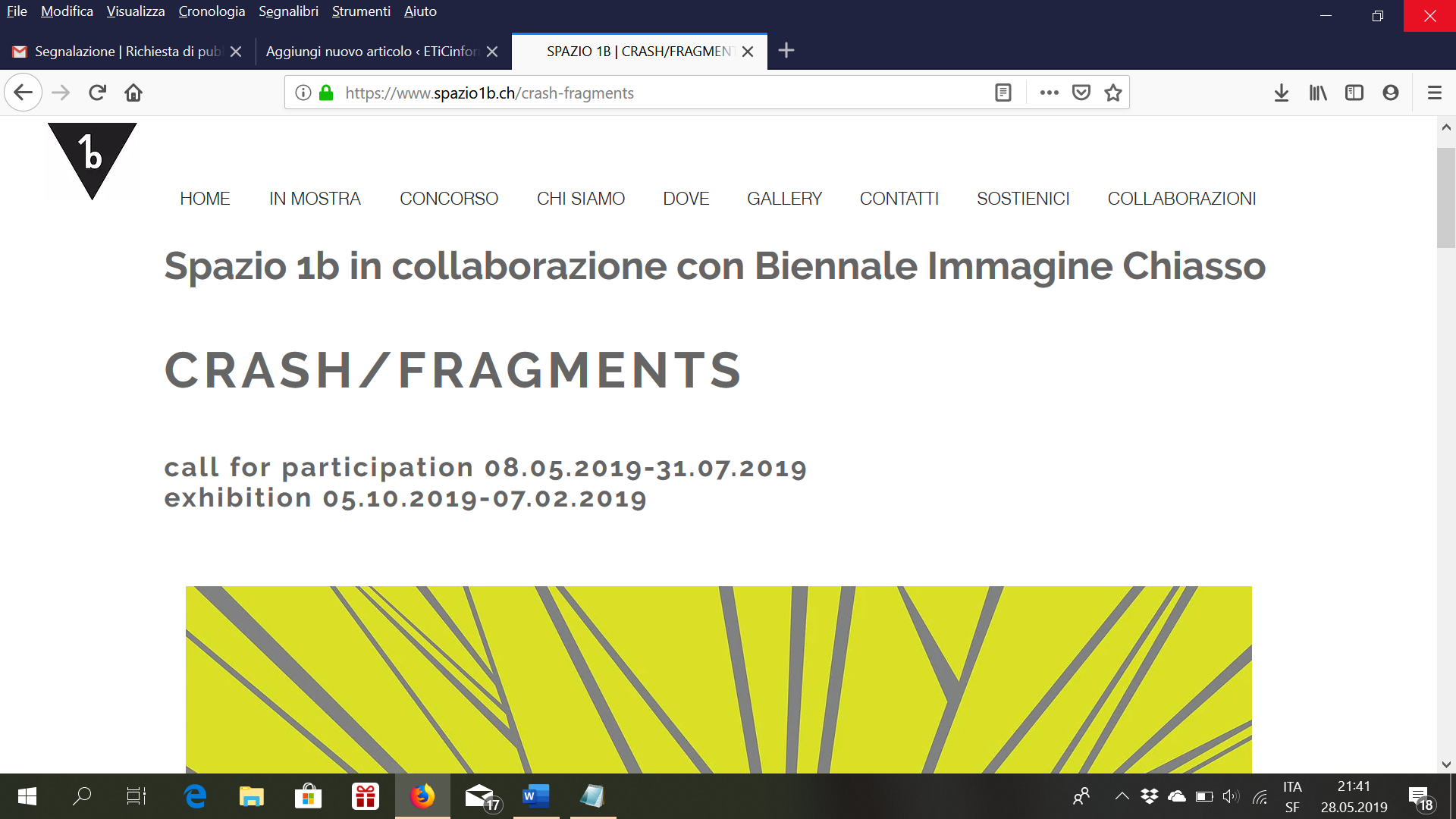Open Task View in the taskbar
The width and height of the screenshot is (1456, 819).
coord(136,796)
